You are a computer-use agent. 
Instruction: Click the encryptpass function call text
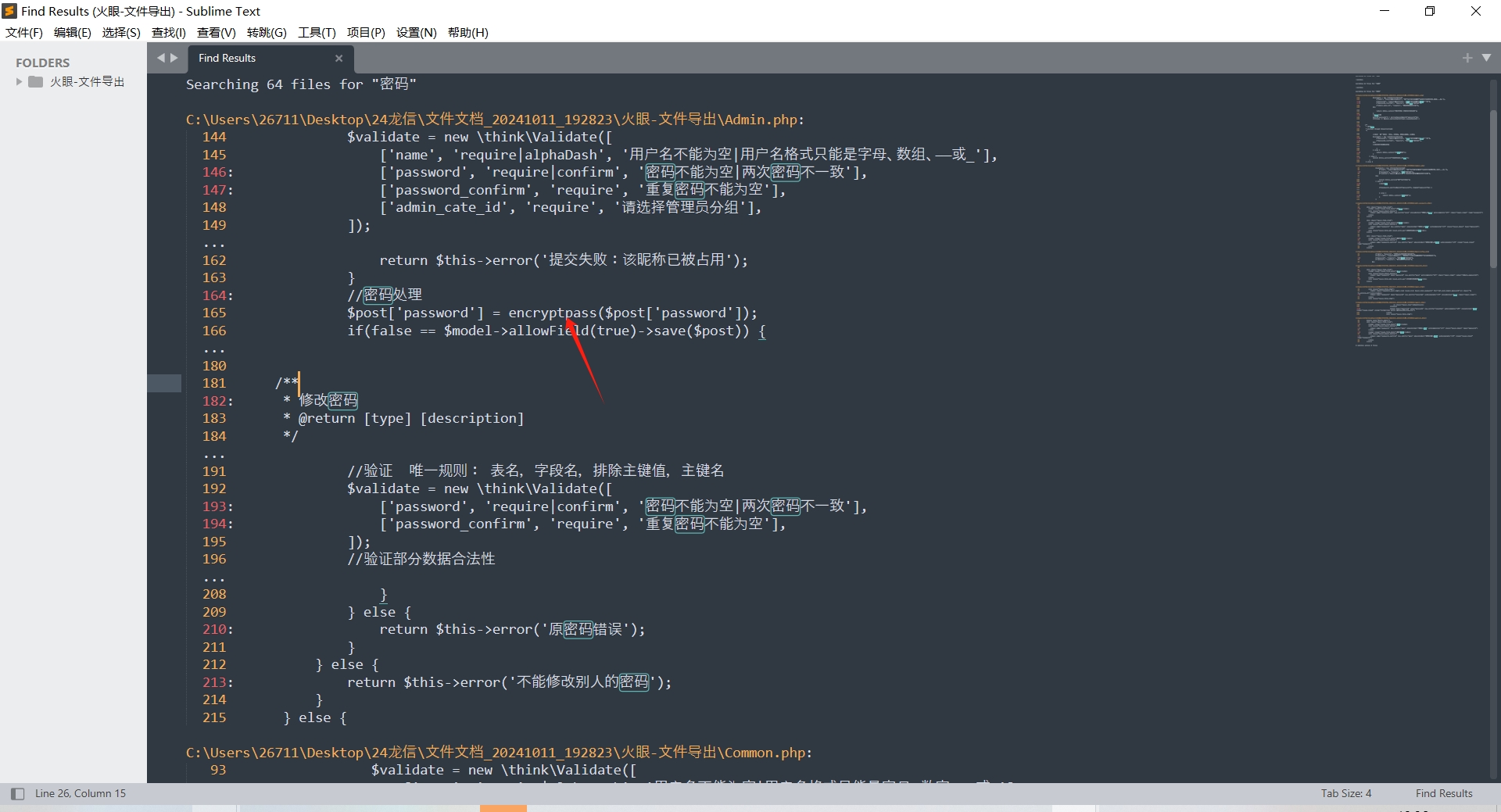pos(552,313)
